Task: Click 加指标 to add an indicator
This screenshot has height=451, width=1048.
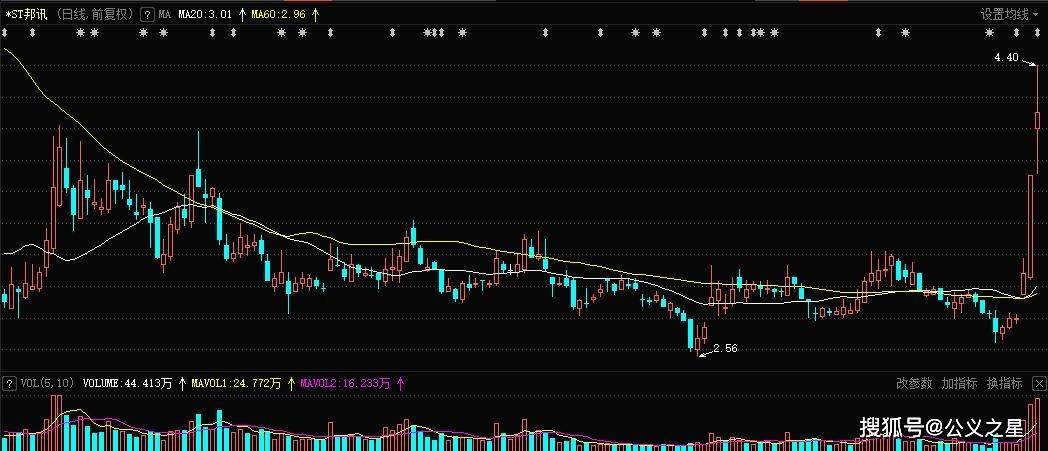Action: [959, 384]
